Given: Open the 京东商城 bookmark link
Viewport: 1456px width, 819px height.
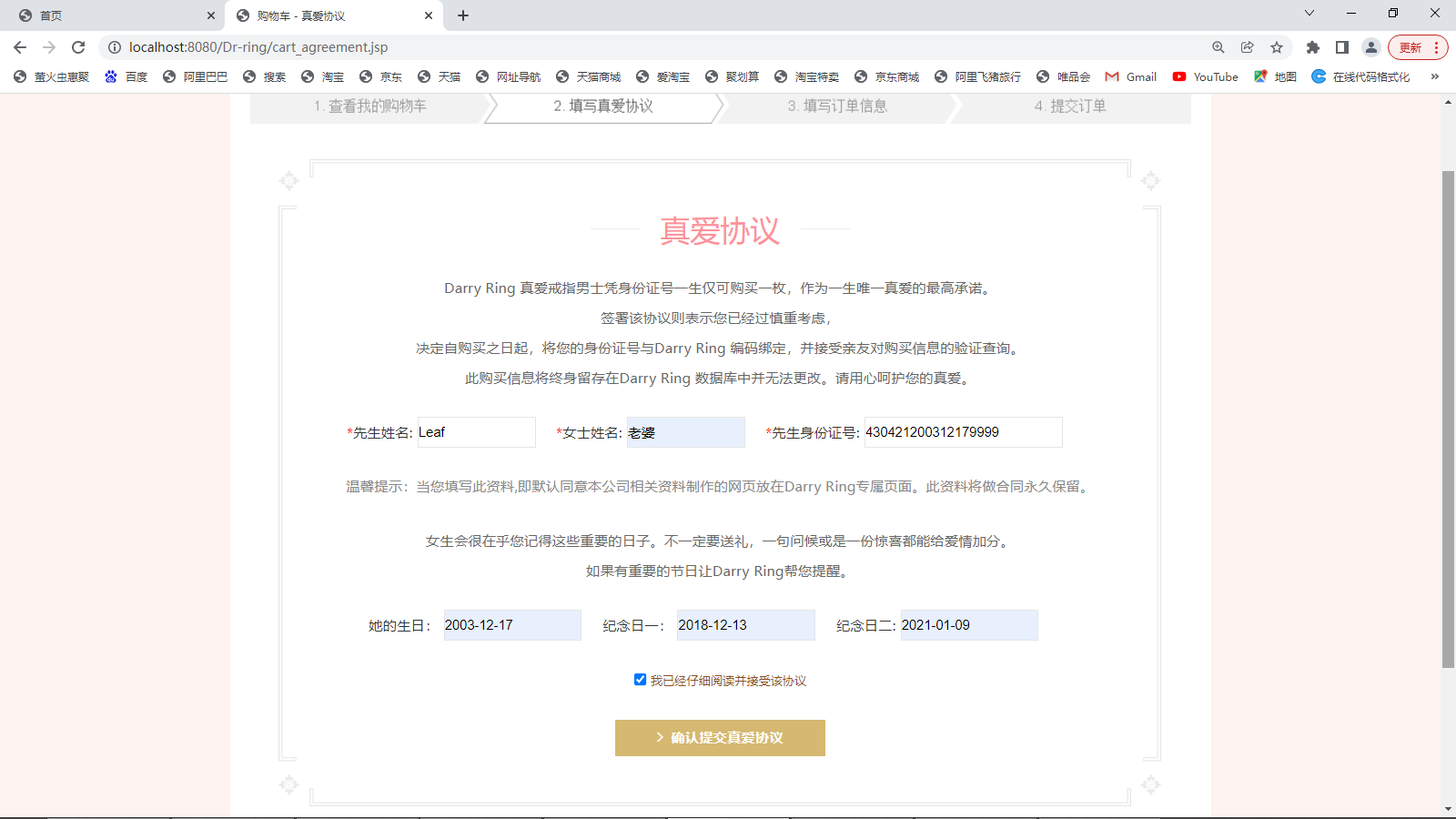Looking at the screenshot, I should click(x=886, y=77).
